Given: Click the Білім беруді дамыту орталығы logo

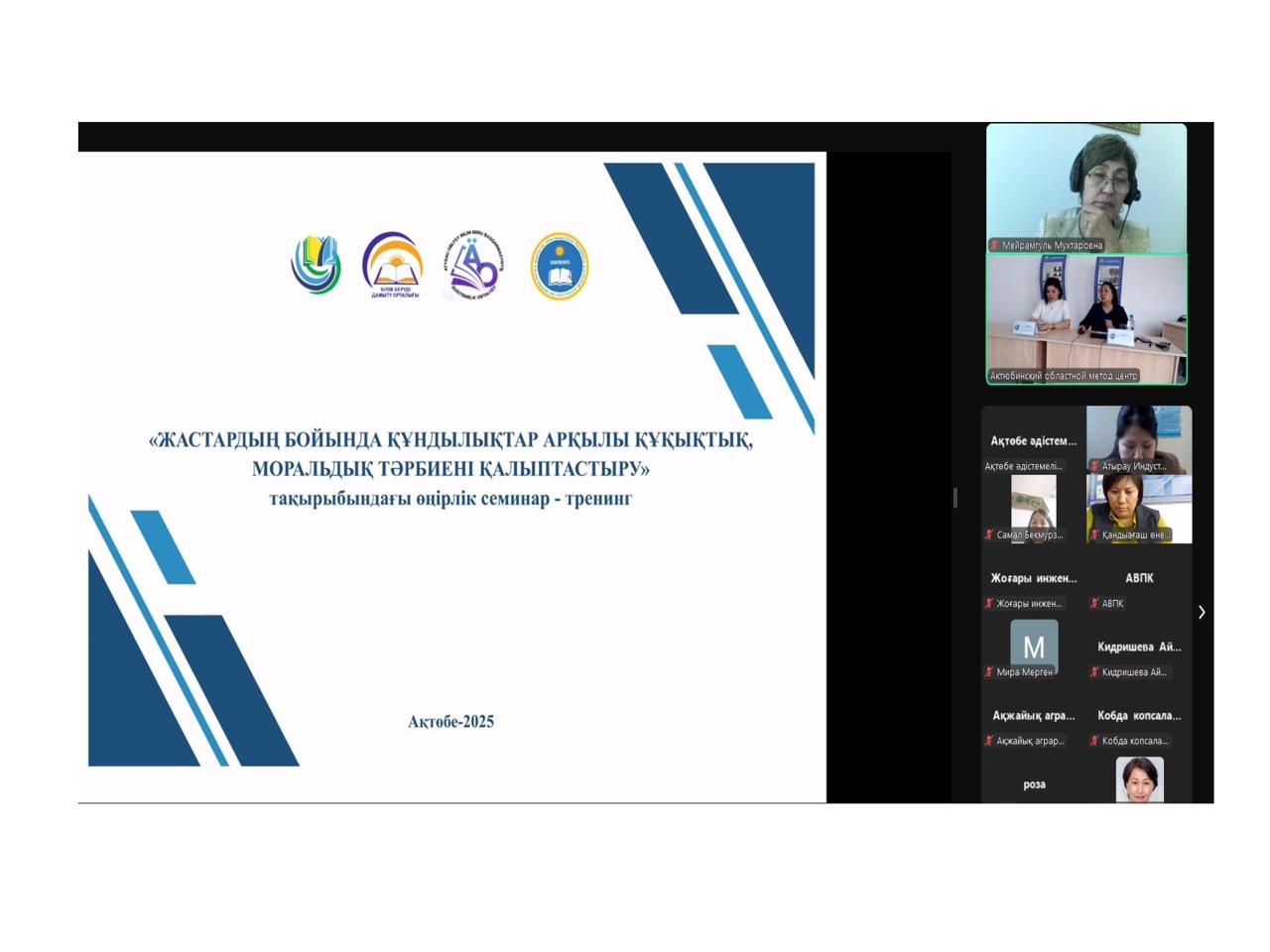Looking at the screenshot, I should point(394,266).
